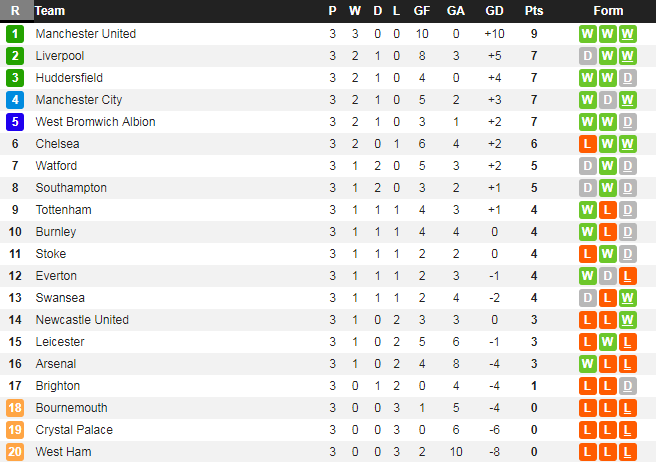Viewport: 656px width, 462px height.
Task: Click the rank 4 blue badge
Action: (15, 100)
